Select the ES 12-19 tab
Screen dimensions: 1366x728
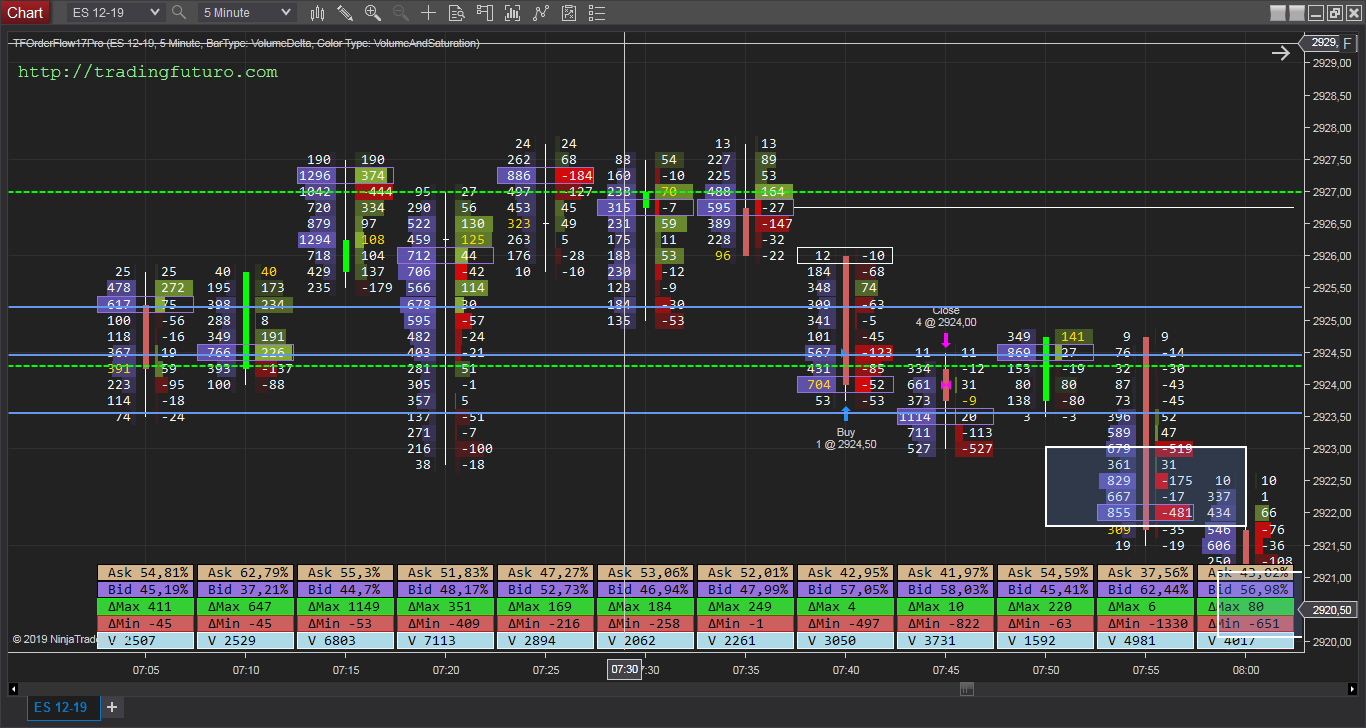[60, 707]
